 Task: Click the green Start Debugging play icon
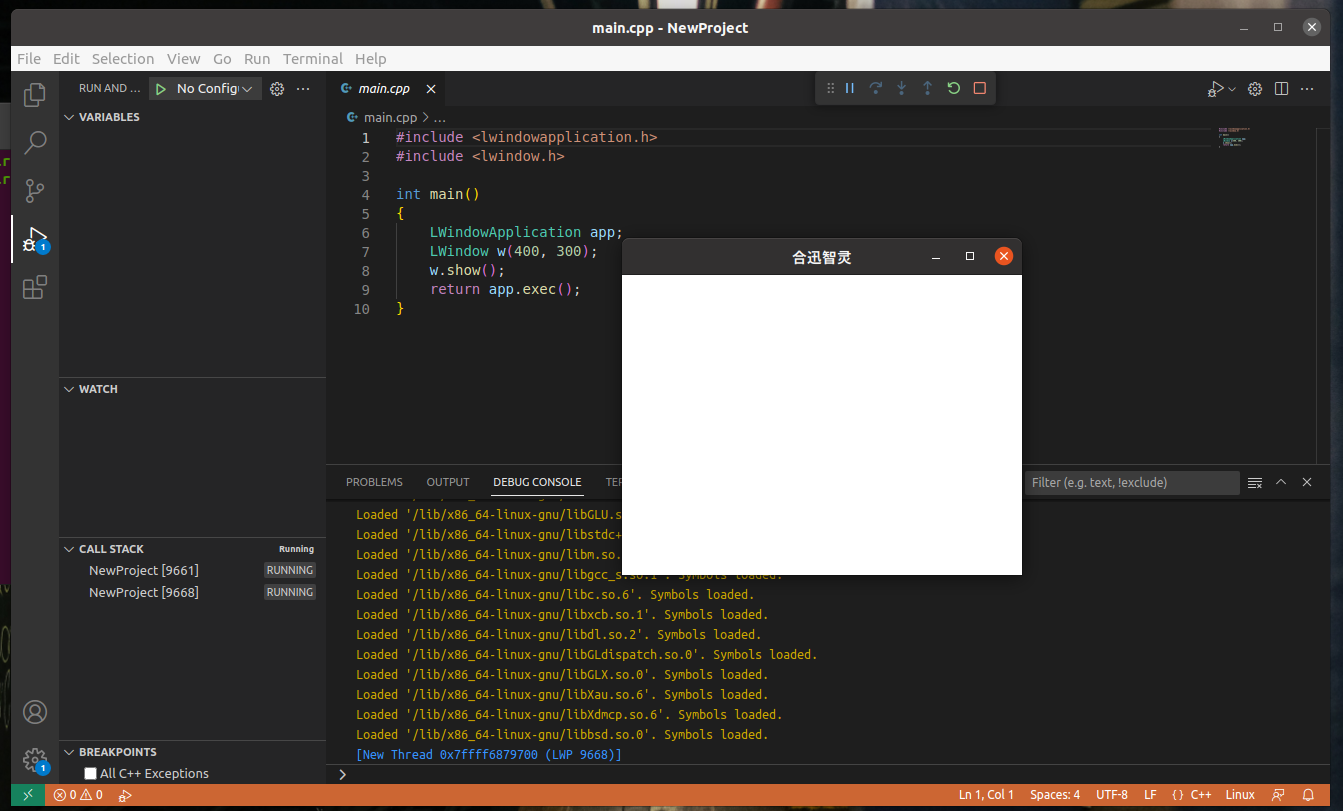160,89
